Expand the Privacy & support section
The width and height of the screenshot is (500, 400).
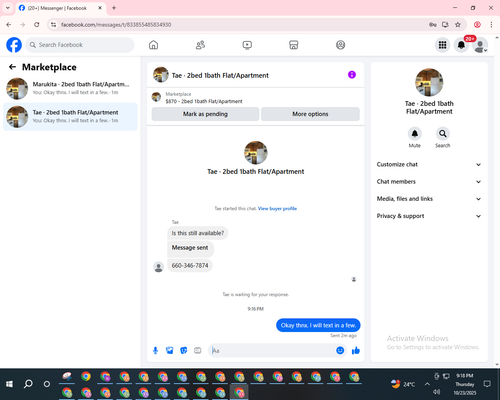(x=429, y=216)
